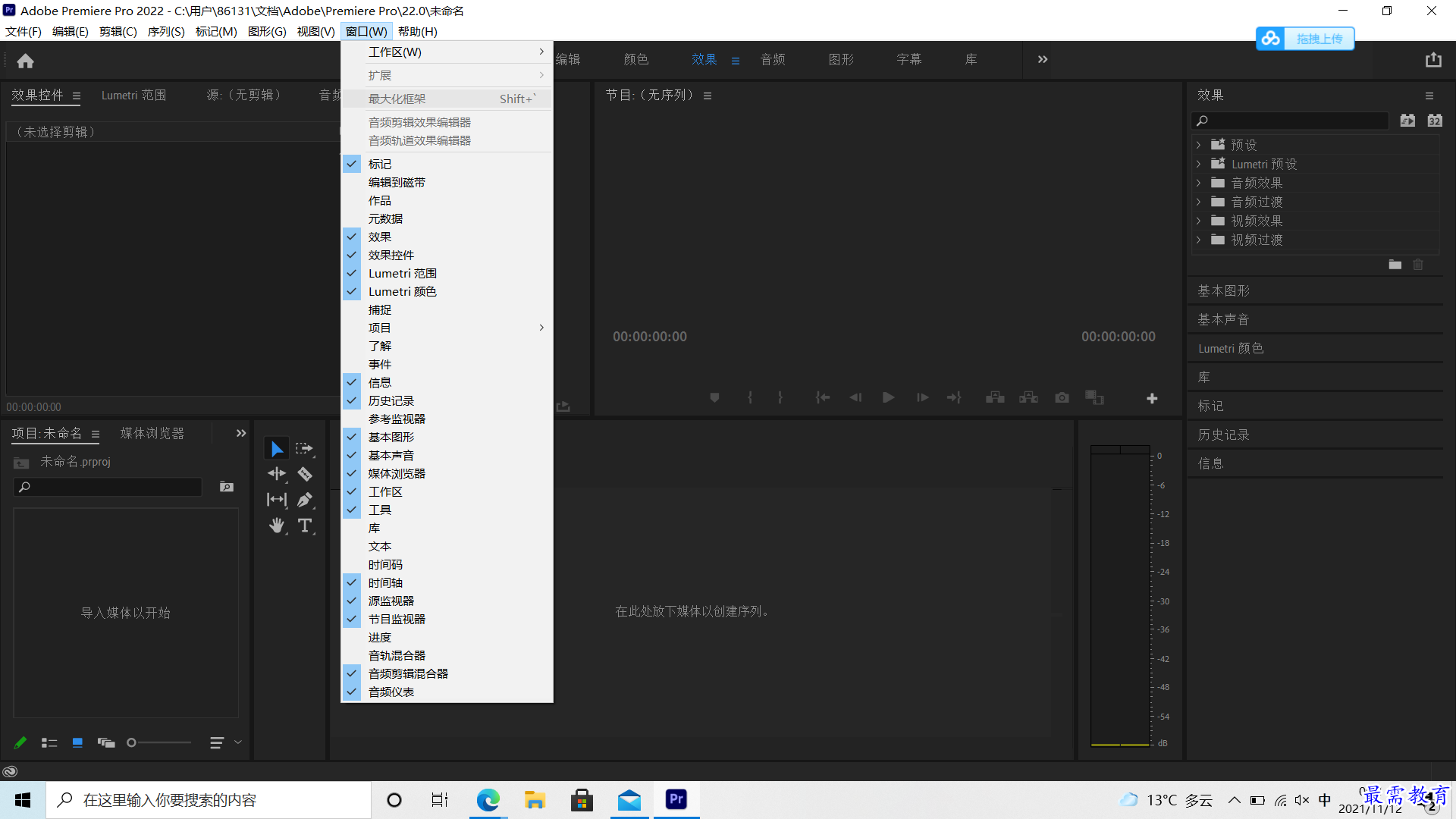
Task: Add marker in Program monitor
Action: [x=714, y=397]
